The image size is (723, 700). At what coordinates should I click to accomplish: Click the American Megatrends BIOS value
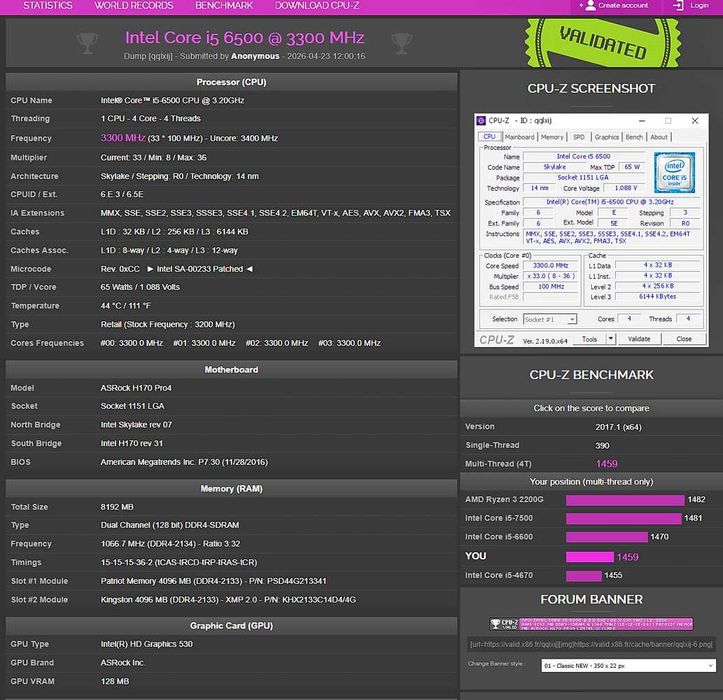(184, 462)
